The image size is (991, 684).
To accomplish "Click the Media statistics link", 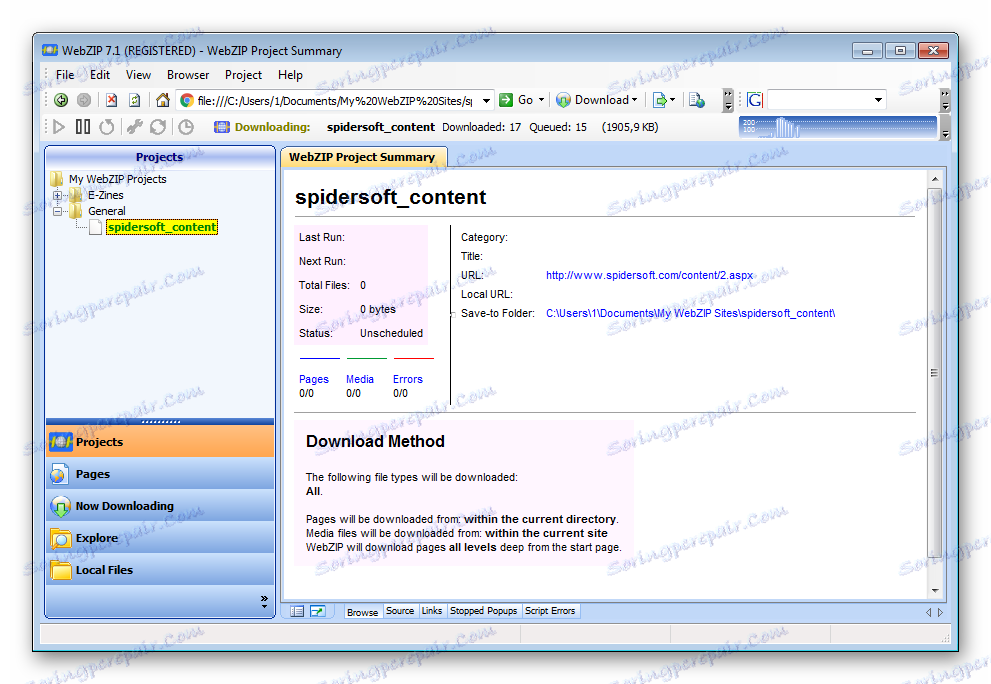I will click(360, 379).
